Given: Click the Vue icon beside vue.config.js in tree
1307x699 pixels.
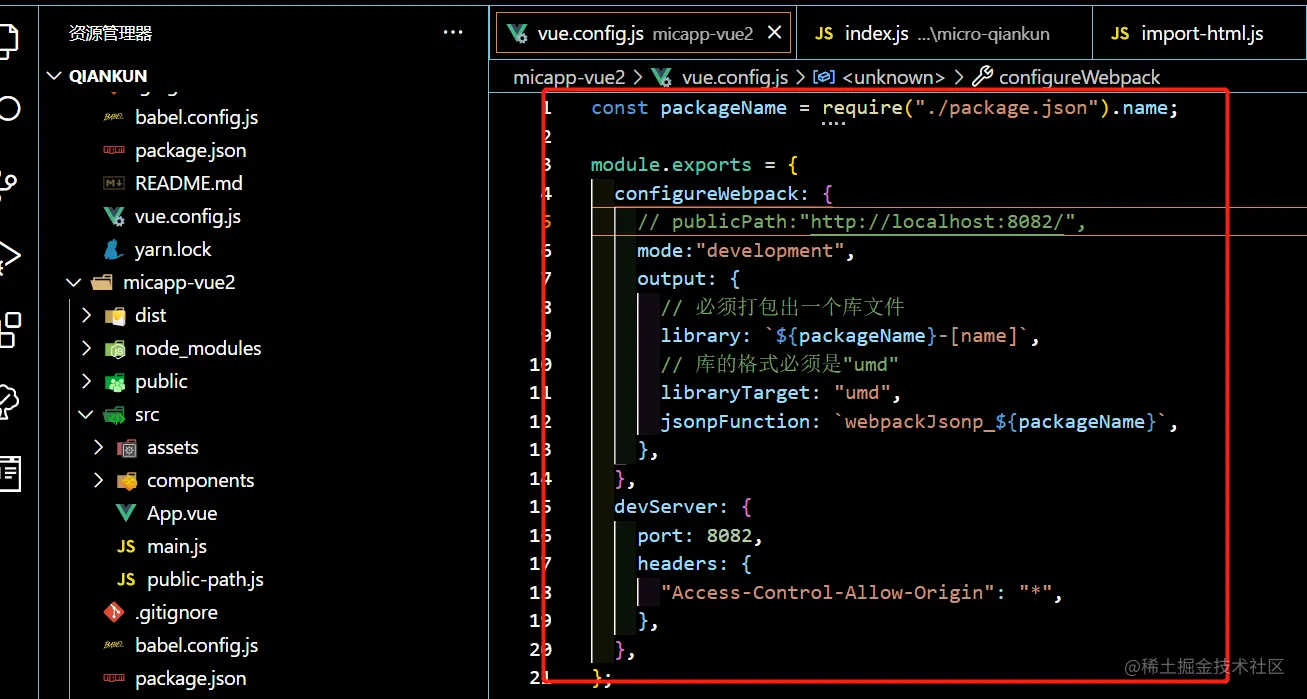Looking at the screenshot, I should [114, 216].
